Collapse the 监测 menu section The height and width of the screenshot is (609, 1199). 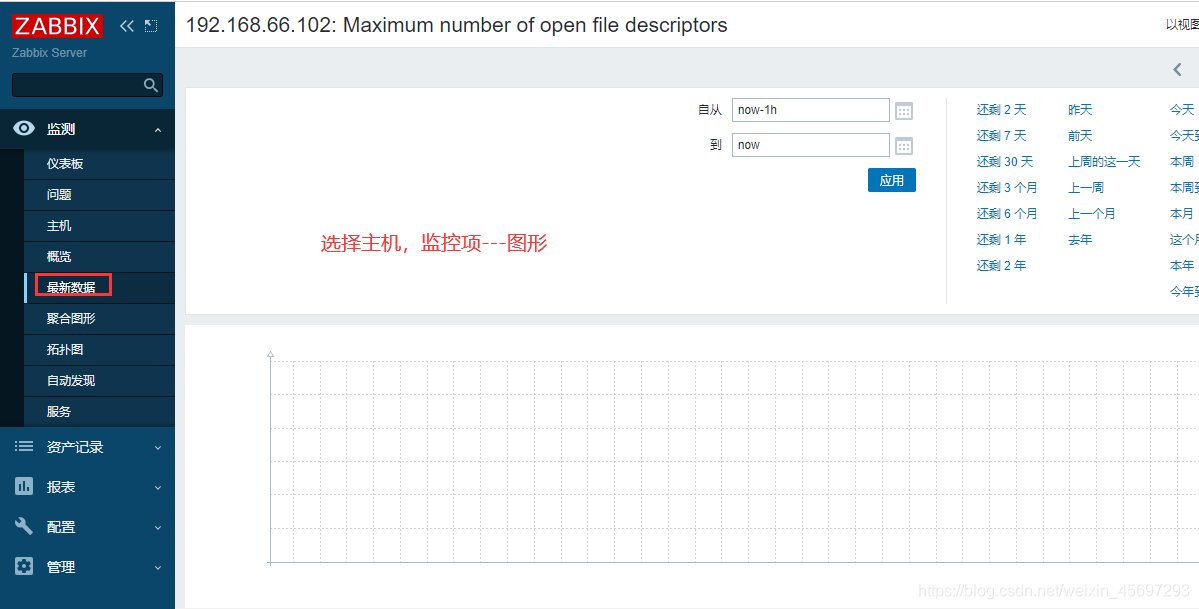point(158,130)
